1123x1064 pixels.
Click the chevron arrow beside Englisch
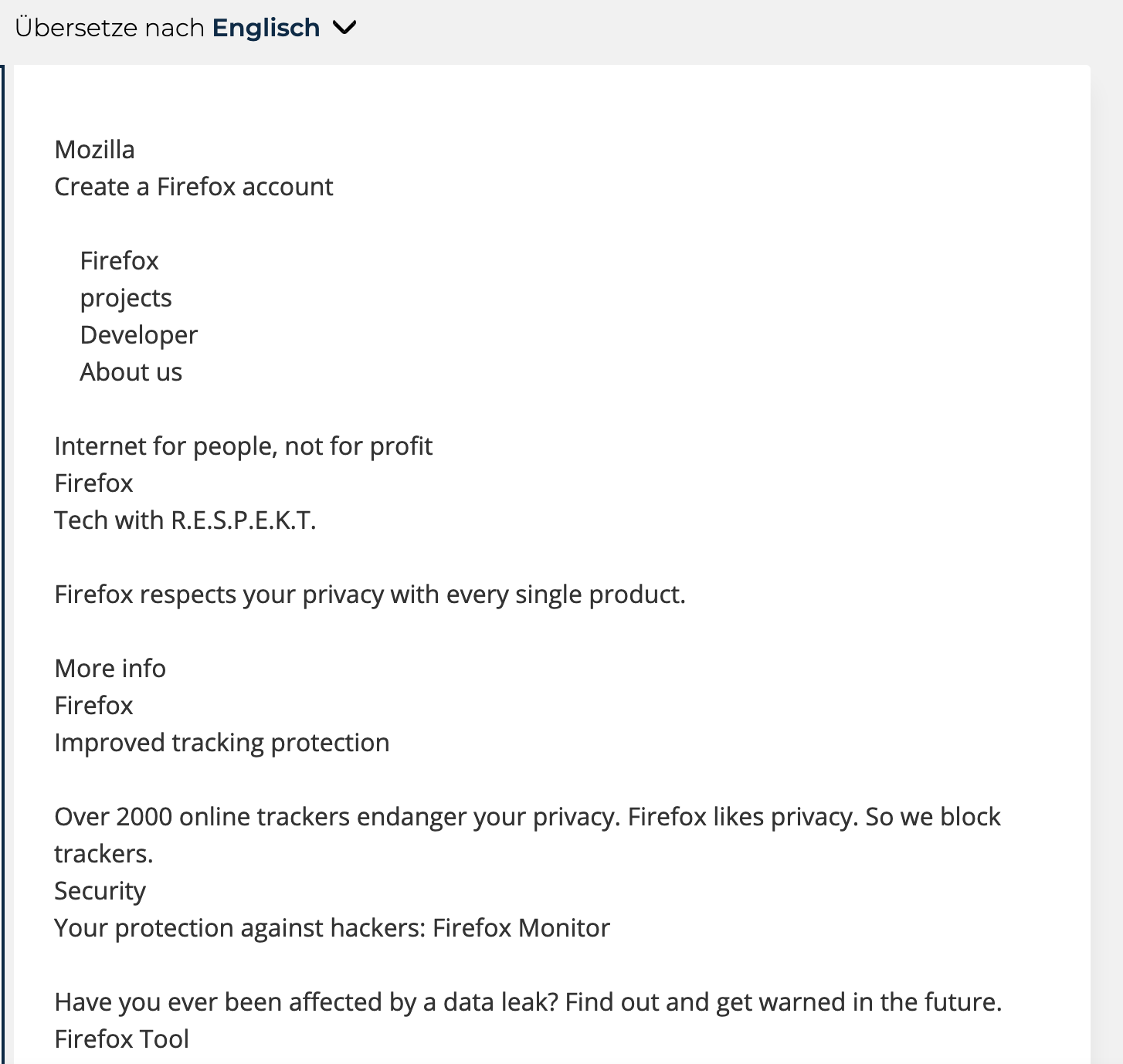pos(344,28)
